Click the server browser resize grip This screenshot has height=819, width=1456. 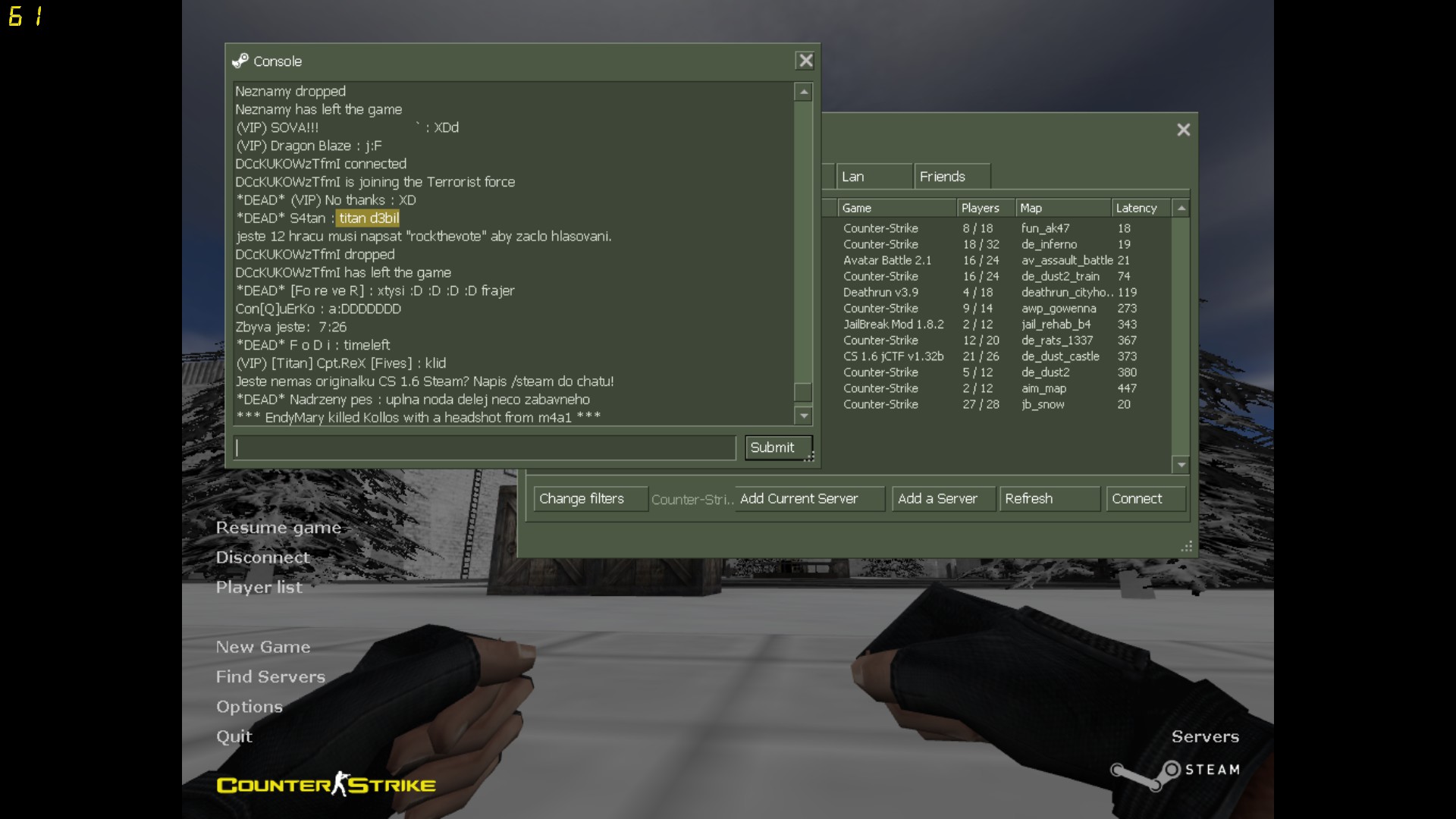(x=1187, y=546)
